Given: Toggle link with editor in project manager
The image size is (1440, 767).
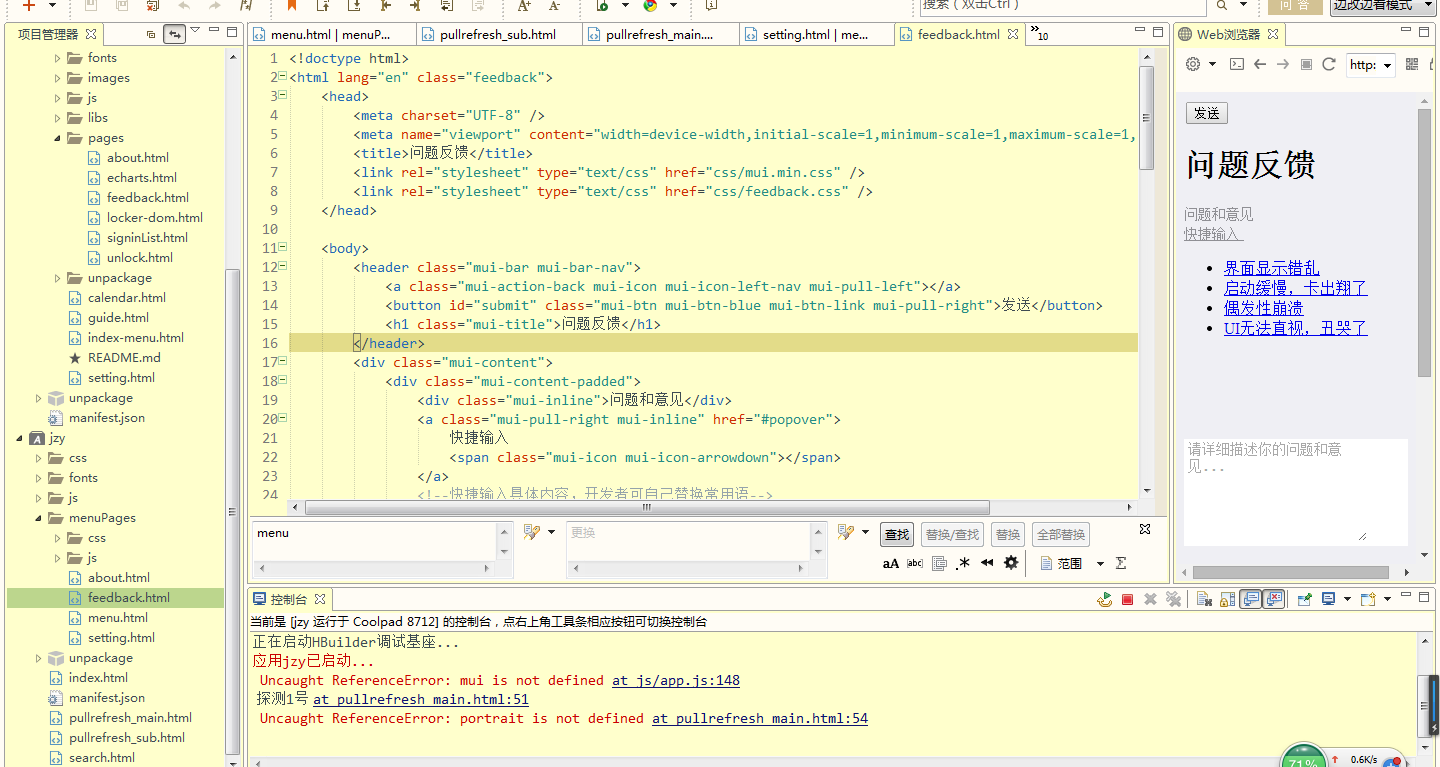Looking at the screenshot, I should [x=175, y=34].
